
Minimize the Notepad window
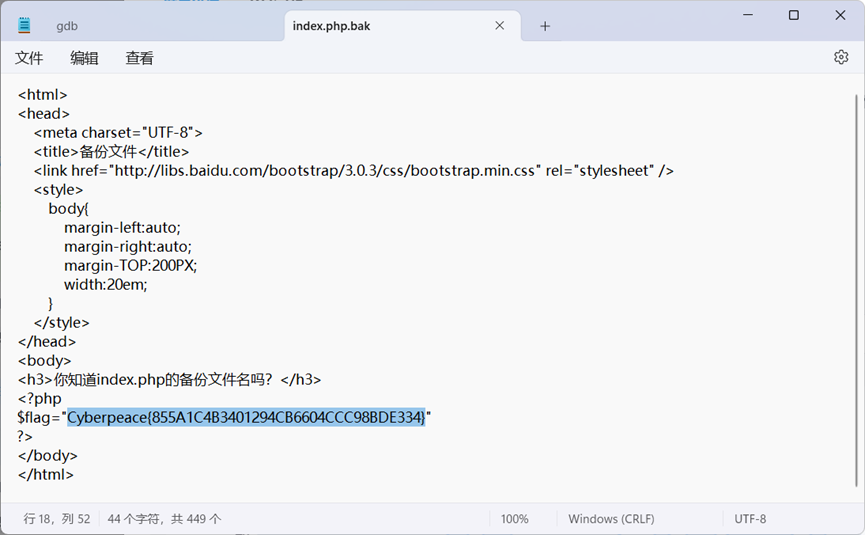click(x=747, y=15)
